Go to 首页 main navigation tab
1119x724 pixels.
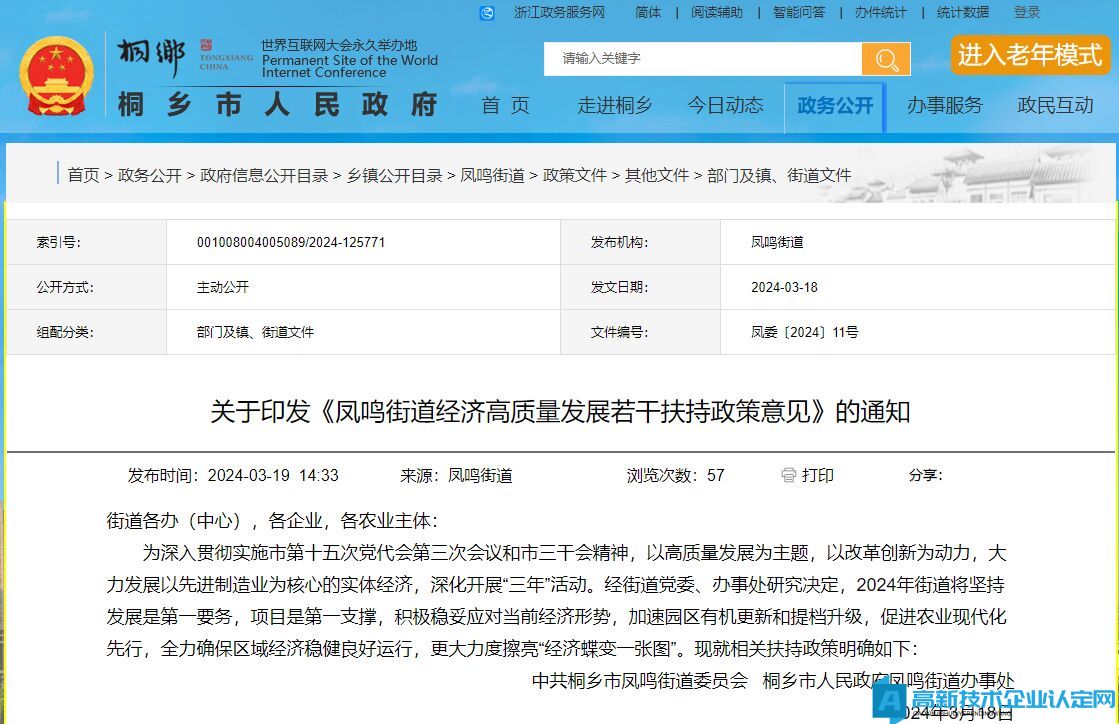[x=505, y=106]
